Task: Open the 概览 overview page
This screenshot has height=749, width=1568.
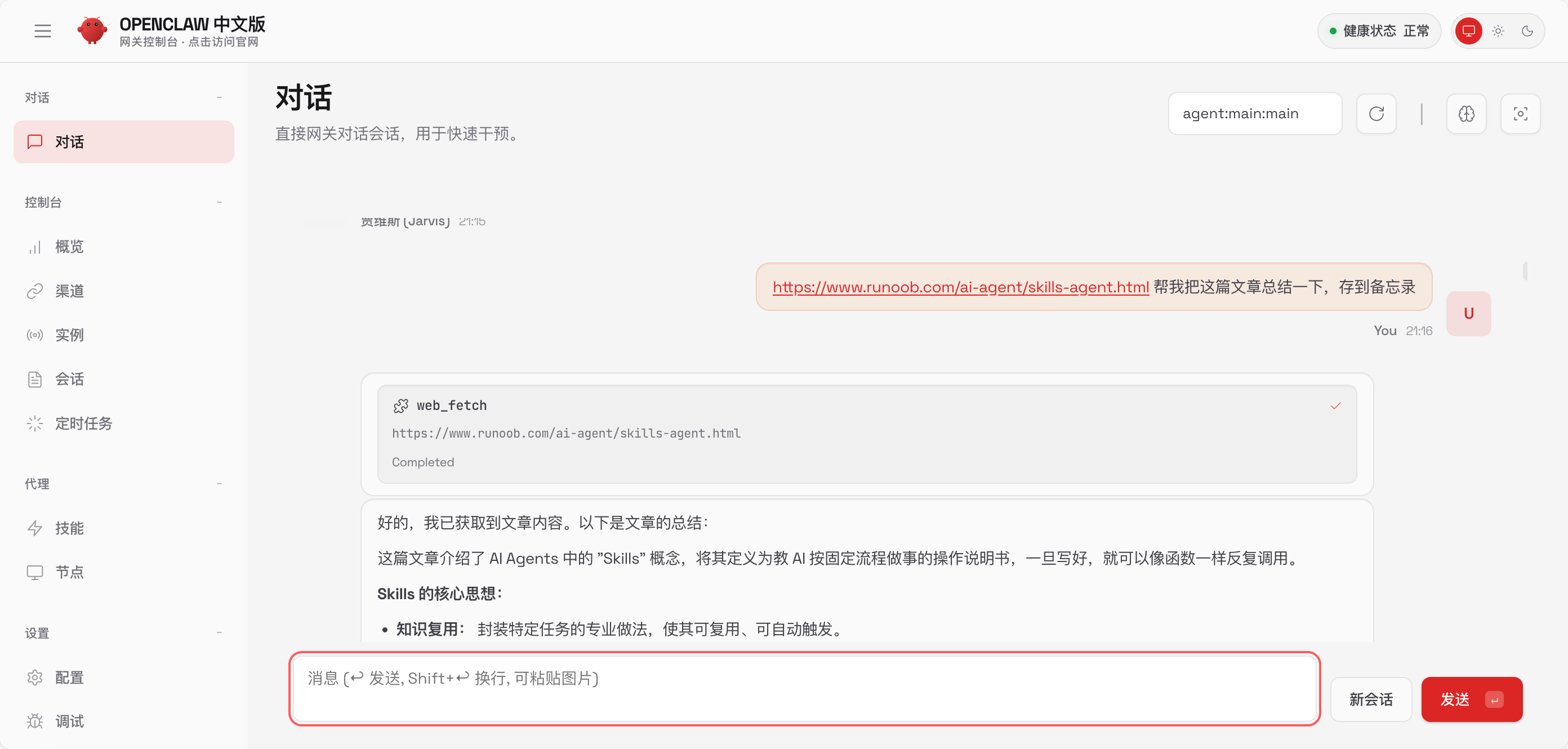Action: point(69,247)
